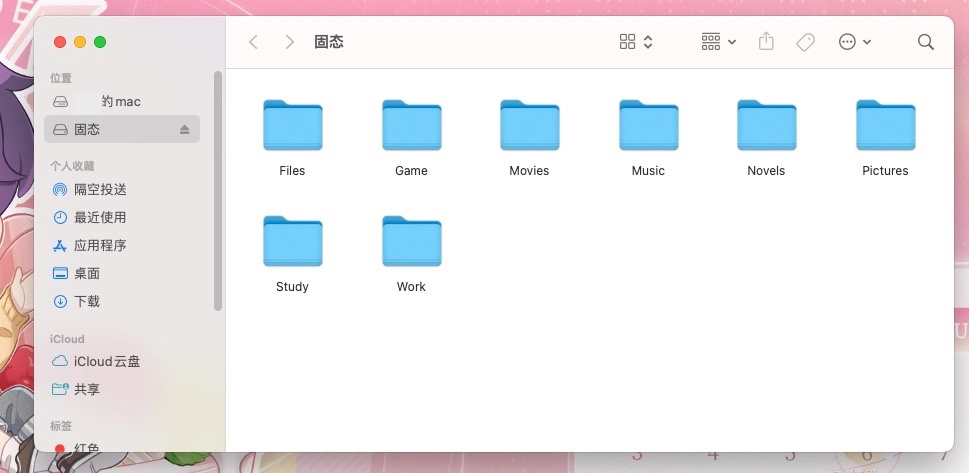Click the red tag color dot

(x=60, y=449)
